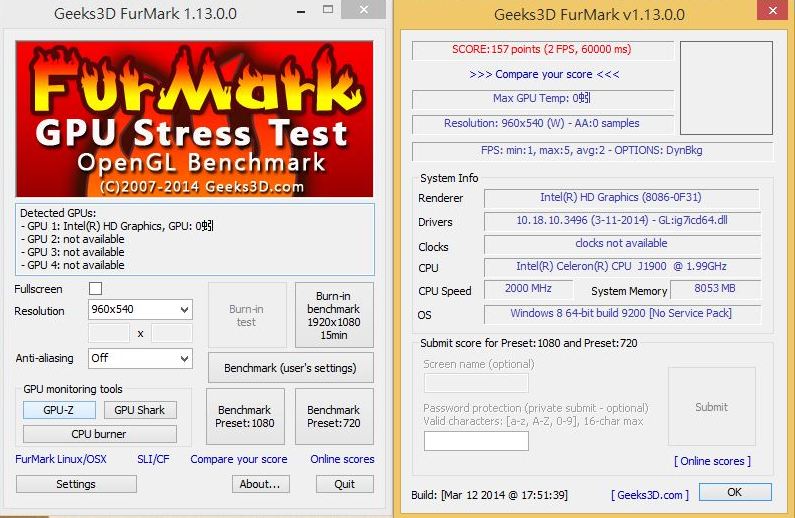Viewport: 795px width, 518px height.
Task: Open the SLI/CF link
Action: pyautogui.click(x=153, y=459)
